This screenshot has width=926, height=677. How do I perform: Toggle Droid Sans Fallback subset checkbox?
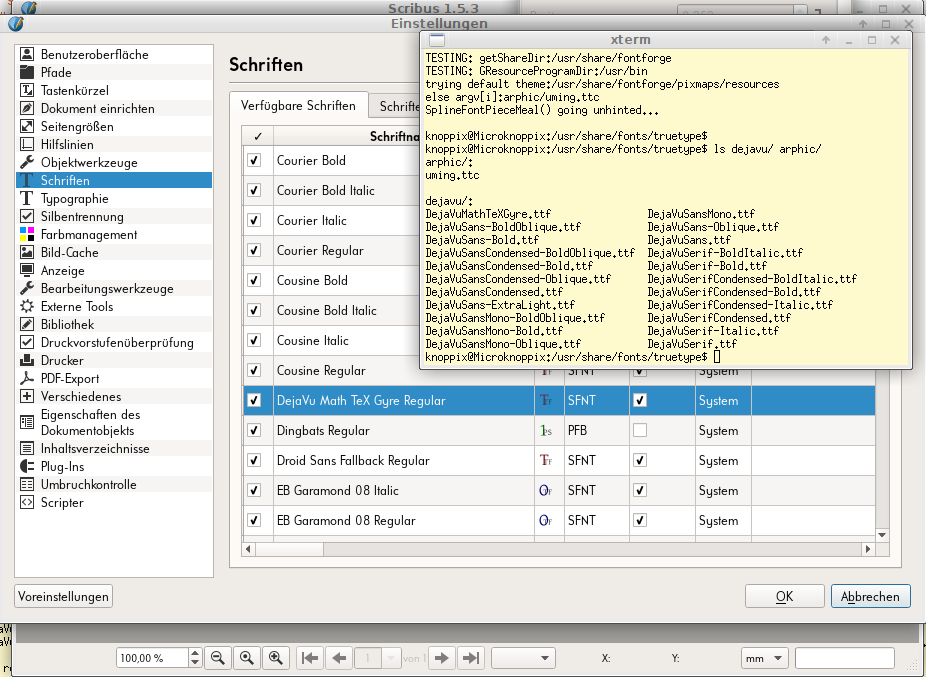point(640,460)
